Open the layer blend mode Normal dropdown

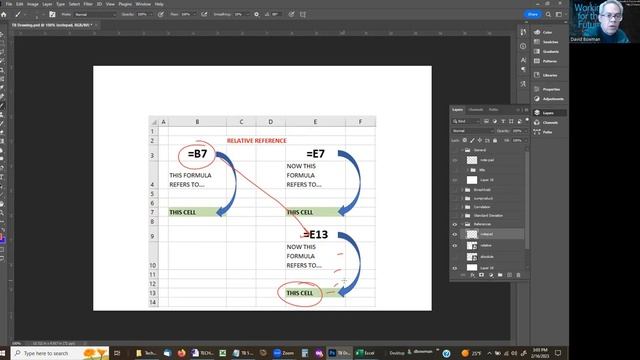click(472, 131)
